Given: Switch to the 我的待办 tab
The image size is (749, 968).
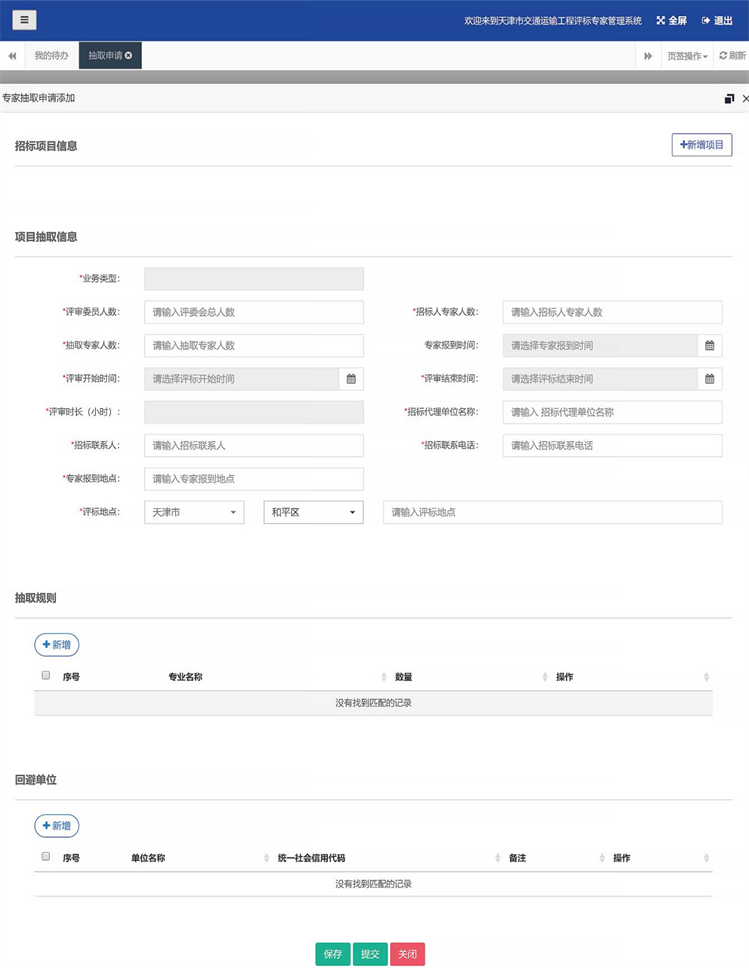Looking at the screenshot, I should (52, 56).
